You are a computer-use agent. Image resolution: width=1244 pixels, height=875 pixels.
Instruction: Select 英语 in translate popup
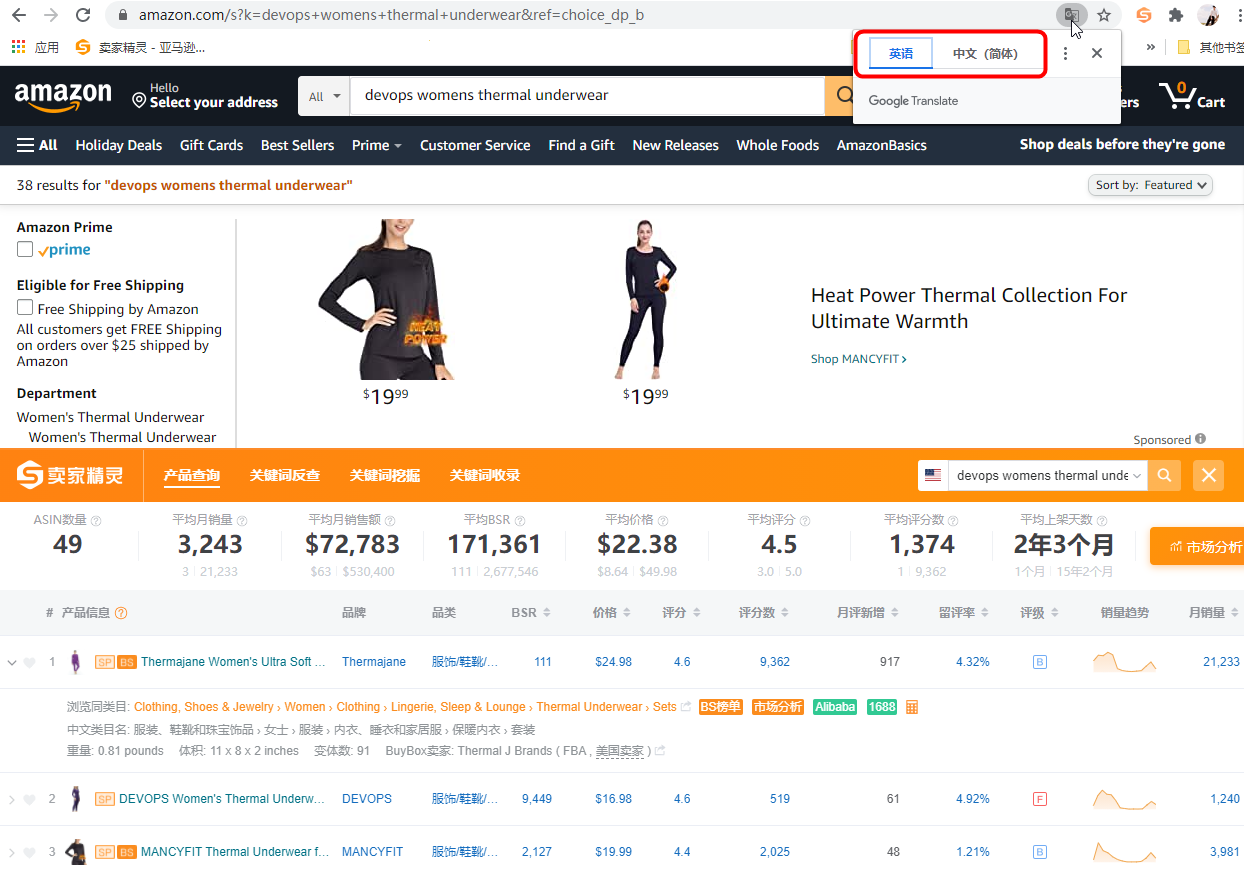pyautogui.click(x=901, y=53)
